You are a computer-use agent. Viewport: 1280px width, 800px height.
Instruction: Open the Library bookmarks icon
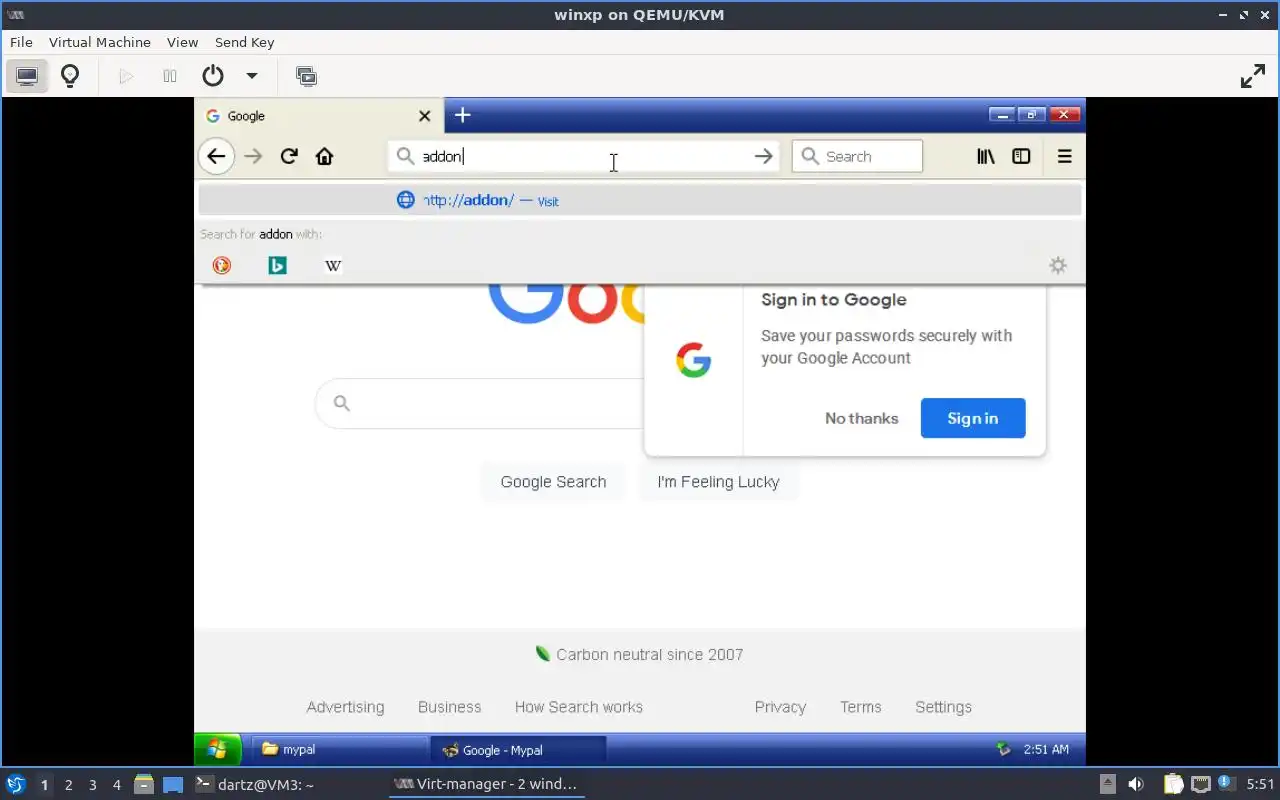pyautogui.click(x=986, y=156)
